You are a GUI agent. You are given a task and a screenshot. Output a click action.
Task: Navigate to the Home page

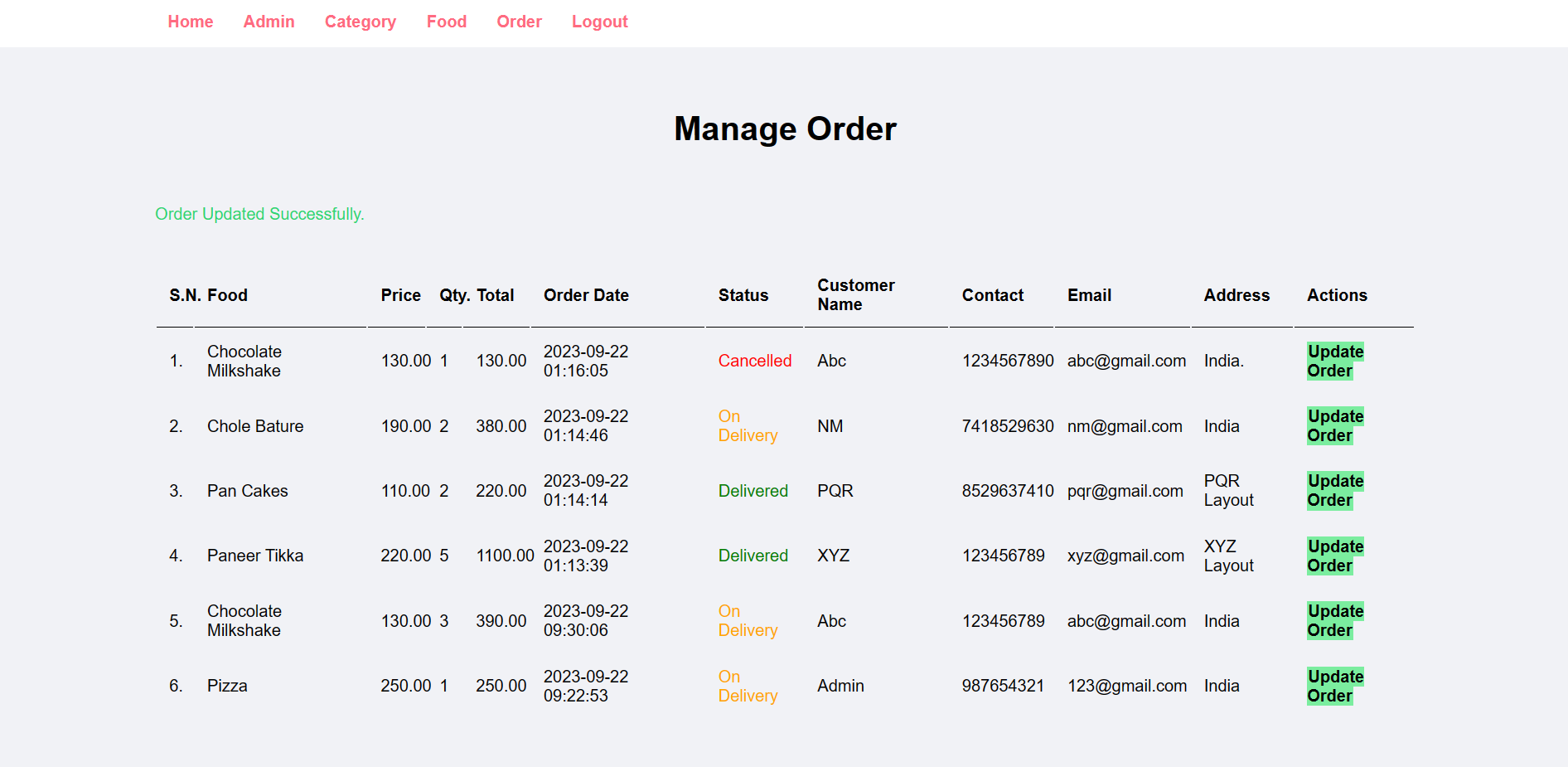click(190, 22)
